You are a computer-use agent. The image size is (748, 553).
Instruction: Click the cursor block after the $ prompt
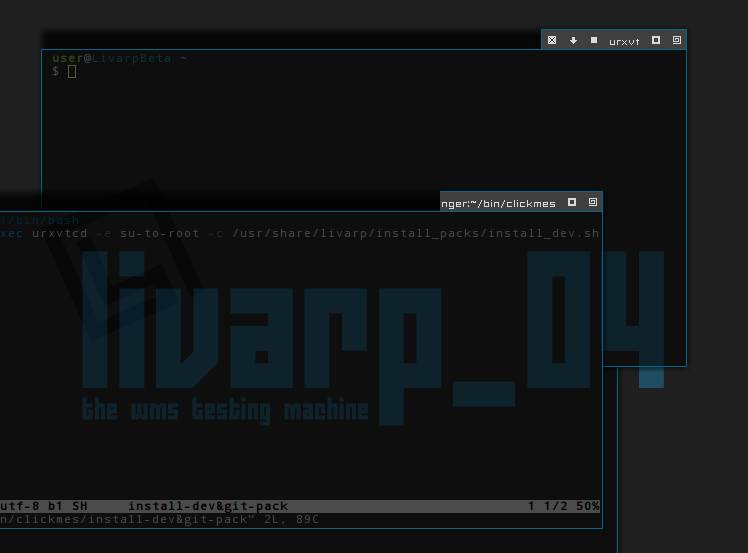pos(72,72)
